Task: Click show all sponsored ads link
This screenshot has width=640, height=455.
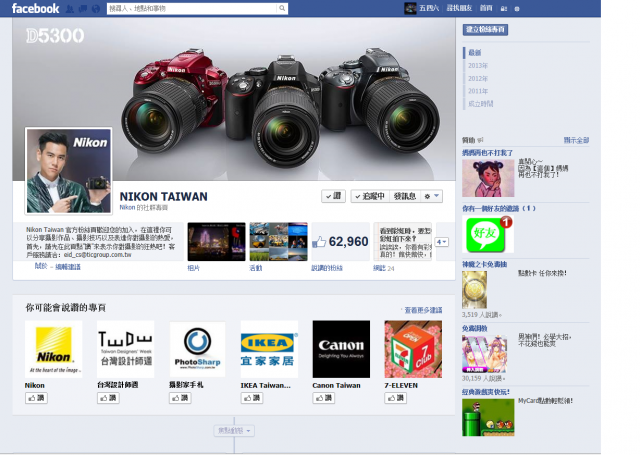Action: pyautogui.click(x=576, y=140)
